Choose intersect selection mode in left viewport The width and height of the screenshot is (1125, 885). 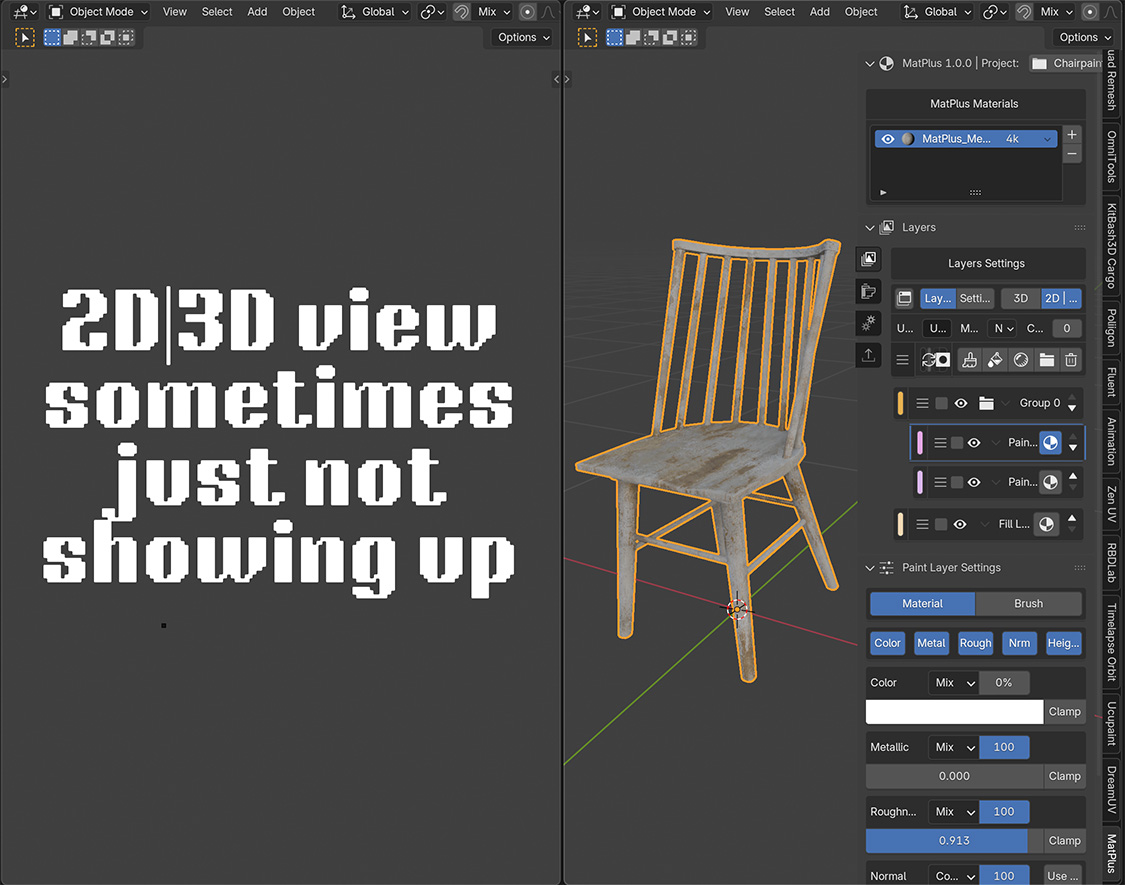(x=126, y=37)
